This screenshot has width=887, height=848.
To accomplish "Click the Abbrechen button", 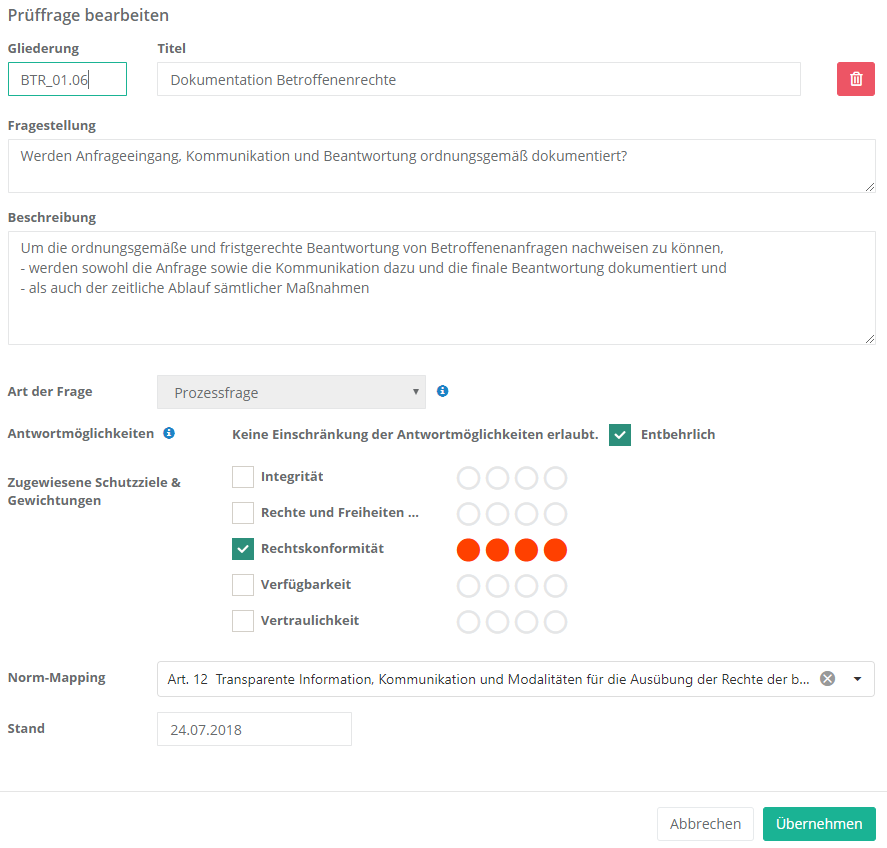I will (x=705, y=824).
